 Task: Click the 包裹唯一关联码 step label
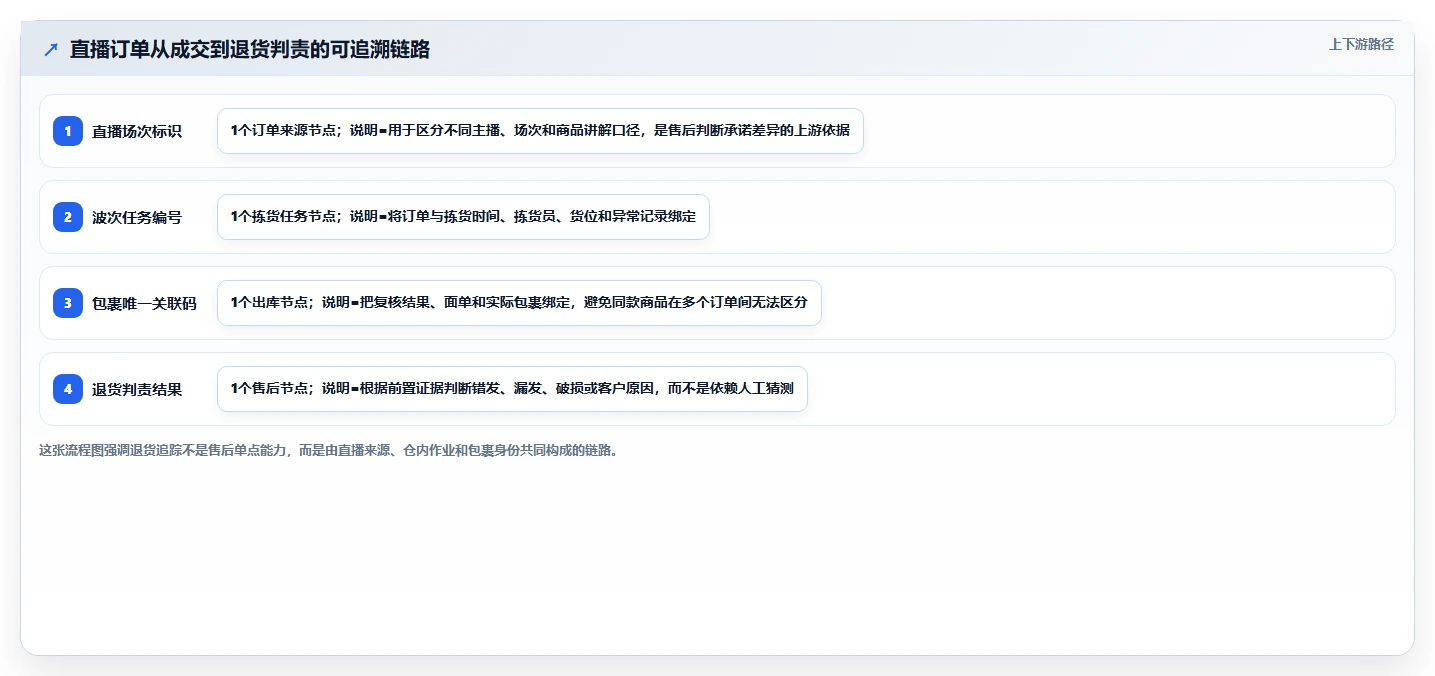pos(144,303)
